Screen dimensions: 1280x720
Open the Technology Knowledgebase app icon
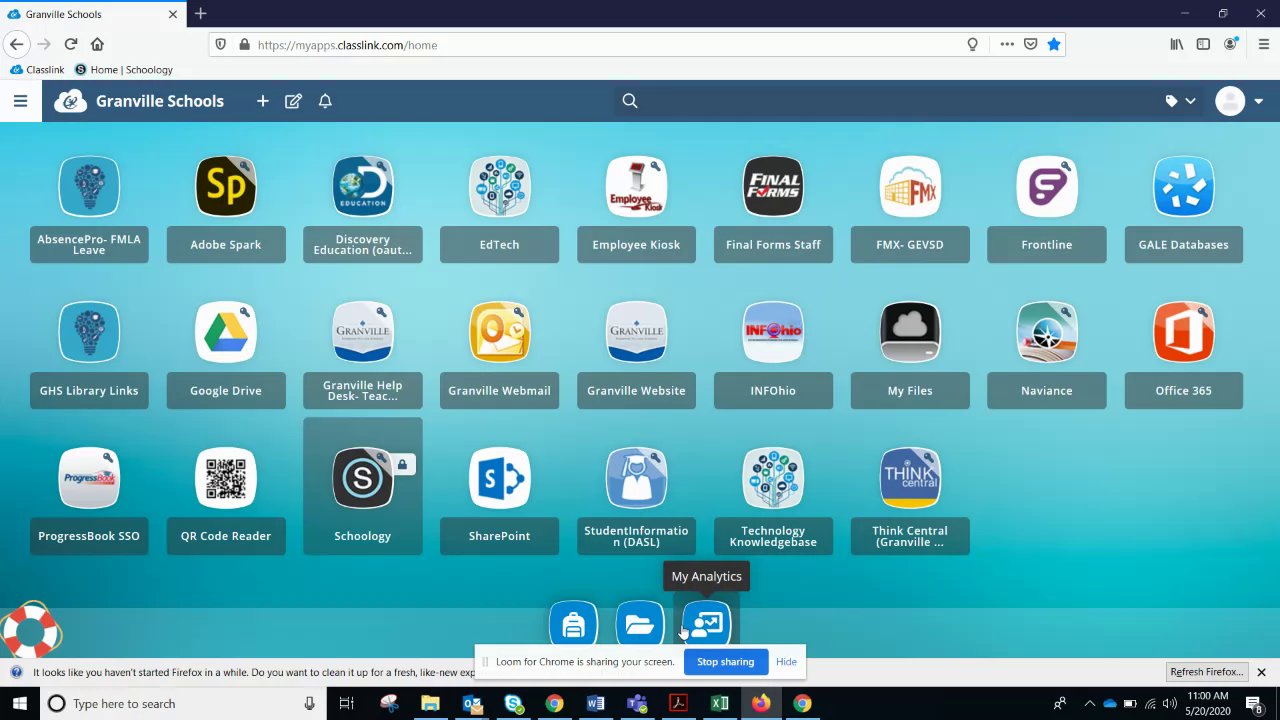coord(773,478)
